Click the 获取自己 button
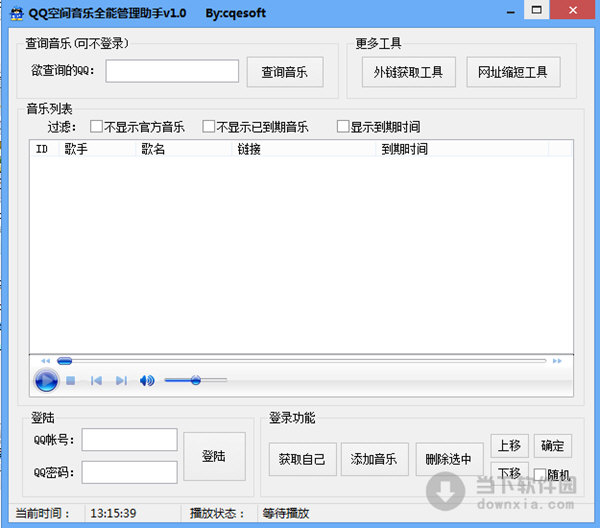 (x=303, y=459)
